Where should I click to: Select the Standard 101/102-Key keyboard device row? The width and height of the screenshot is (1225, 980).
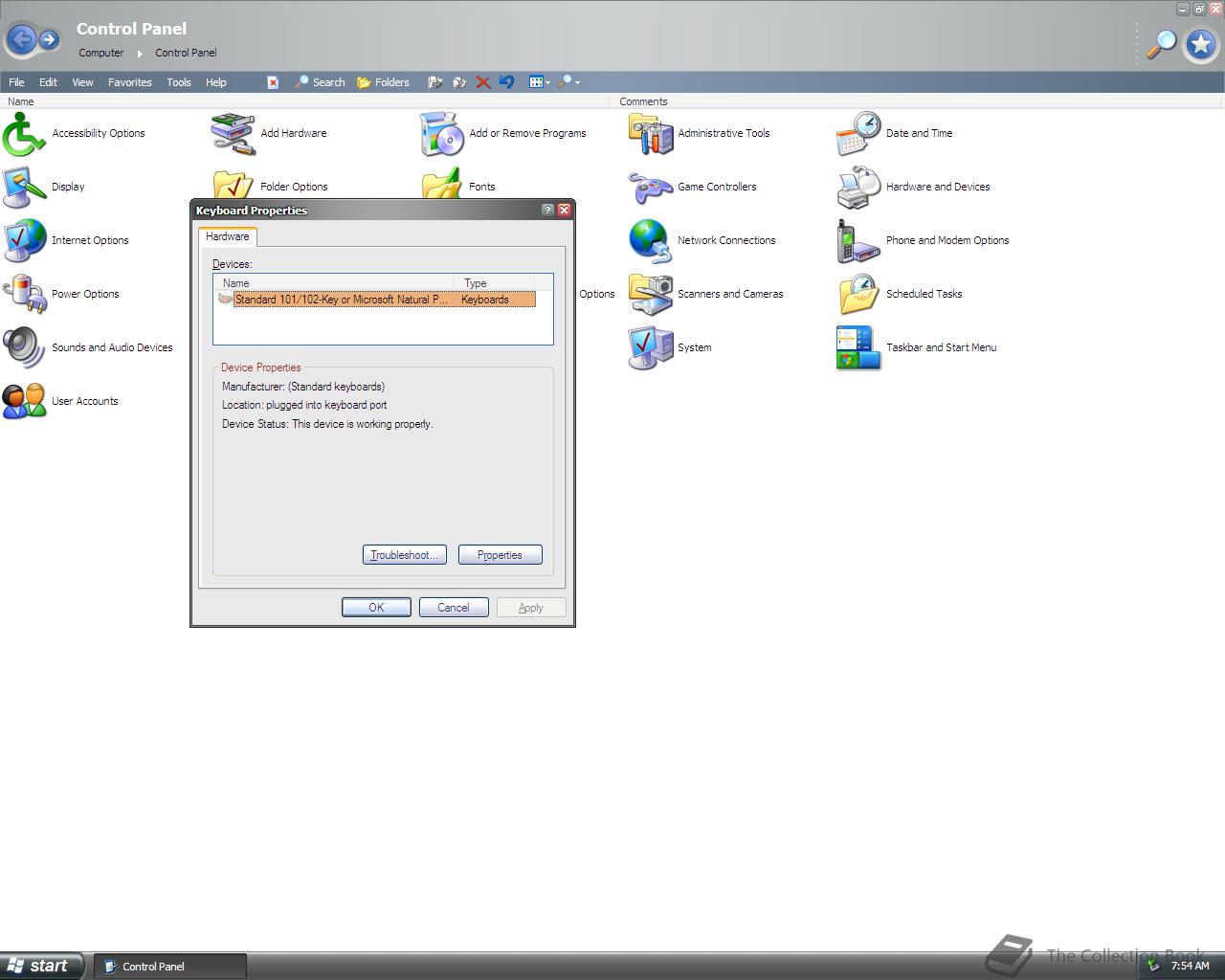coord(376,300)
